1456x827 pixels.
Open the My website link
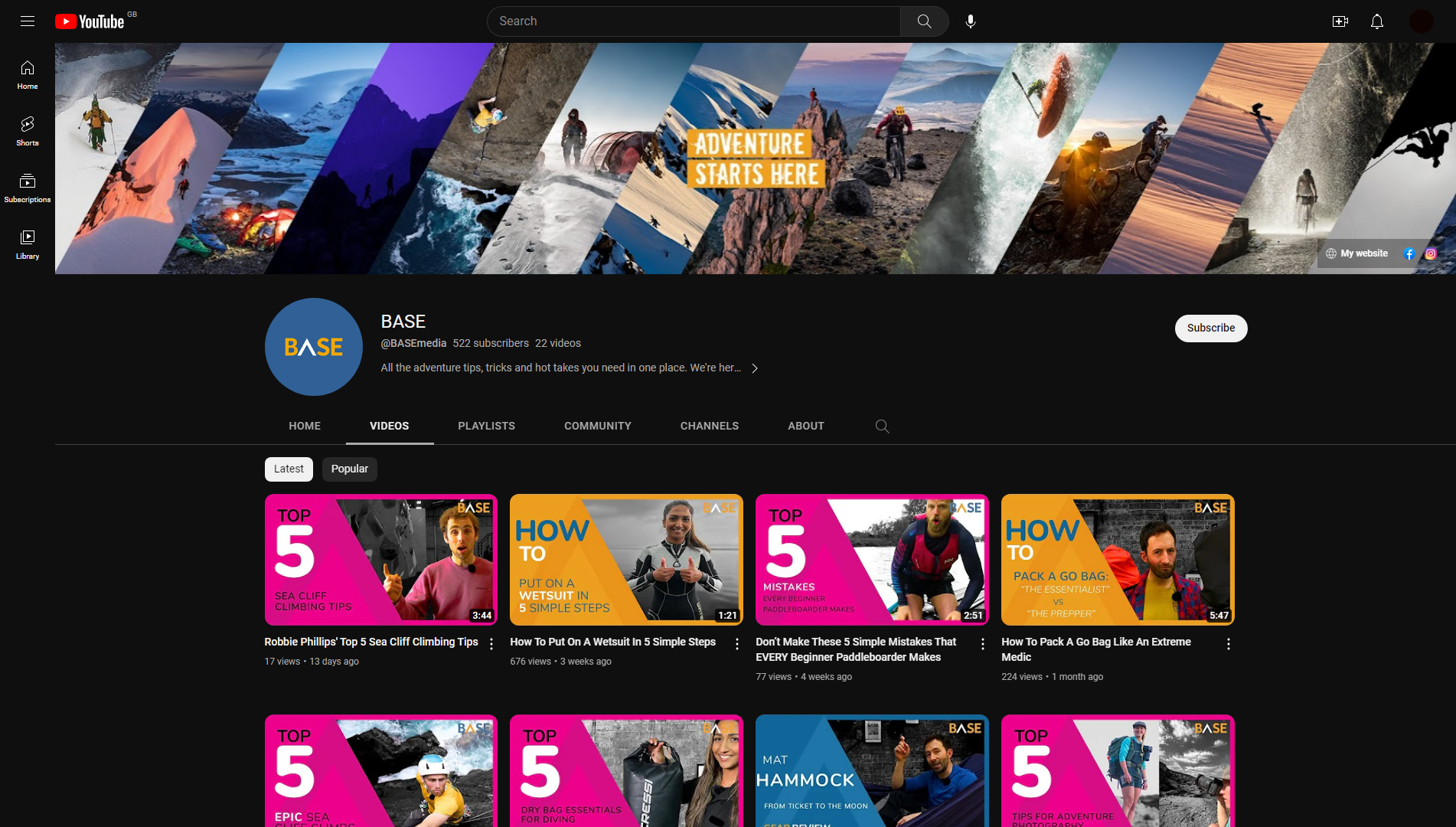pos(1356,253)
